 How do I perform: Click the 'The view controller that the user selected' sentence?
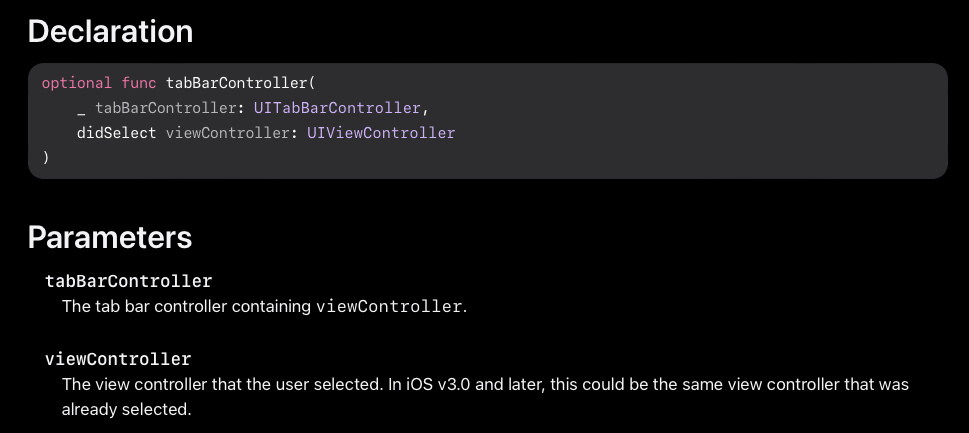[x=222, y=385]
